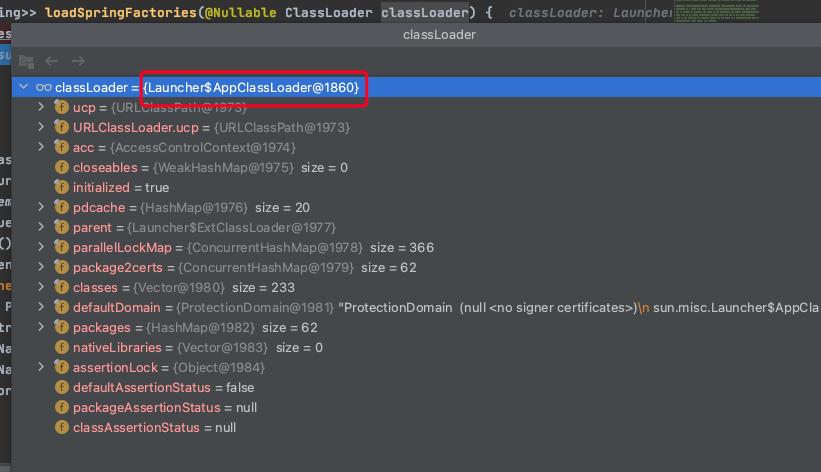Expand the parallelLockMap node
This screenshot has height=472, width=821.
(x=41, y=248)
